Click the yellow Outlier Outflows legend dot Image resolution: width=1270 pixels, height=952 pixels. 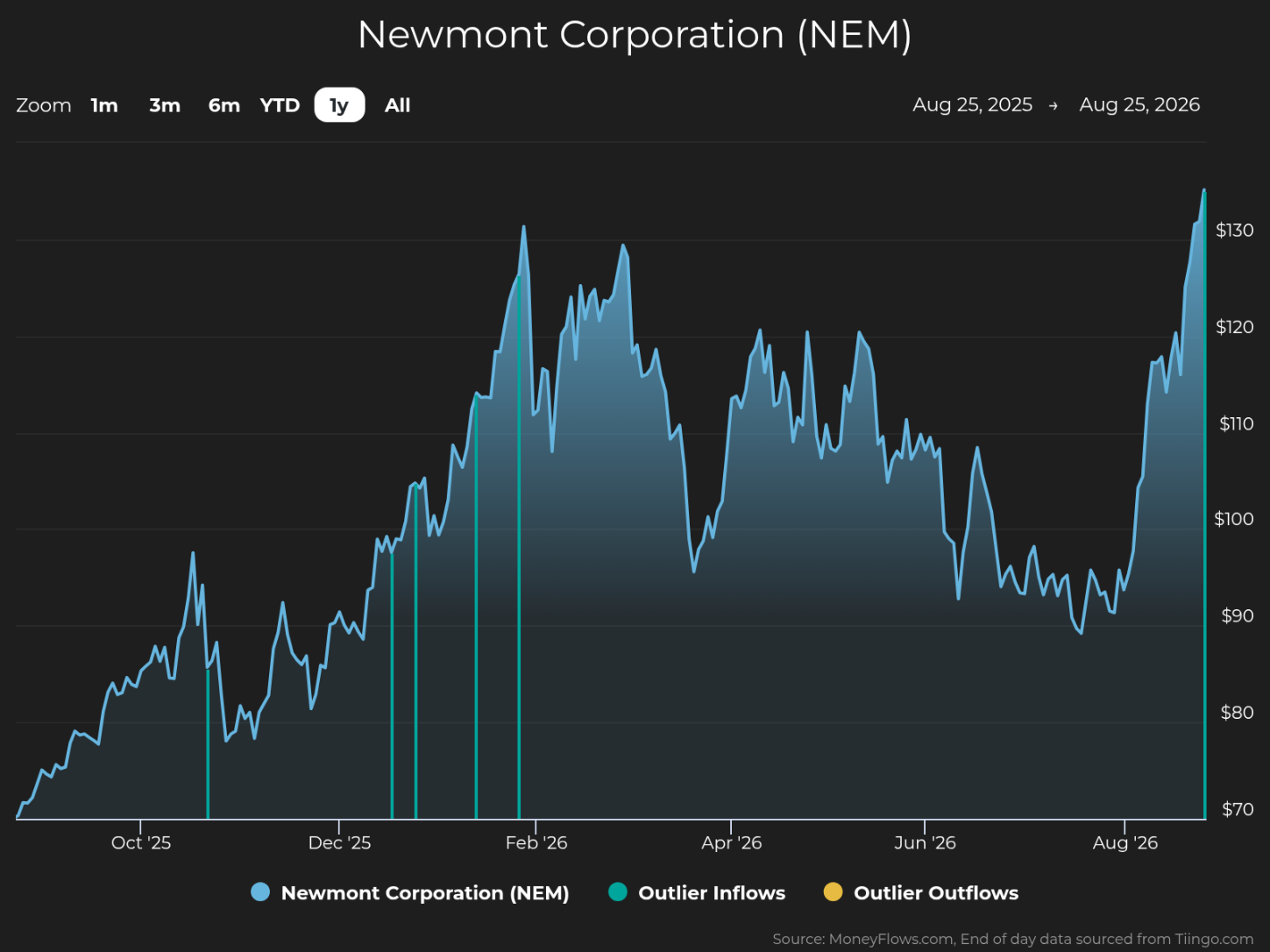pos(833,892)
